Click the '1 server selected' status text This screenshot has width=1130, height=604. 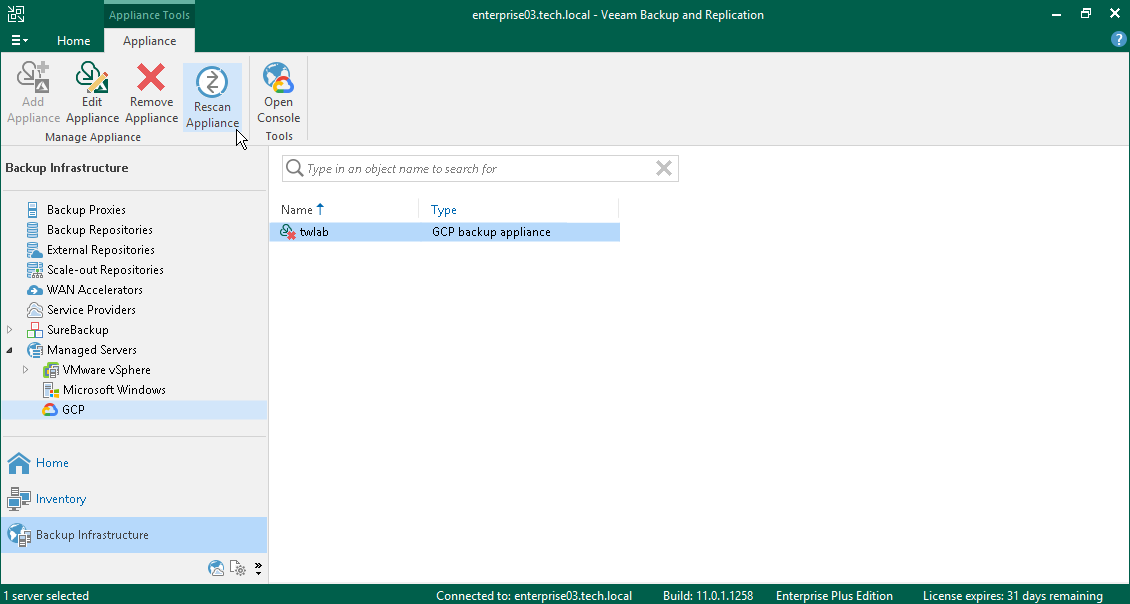[x=46, y=596]
